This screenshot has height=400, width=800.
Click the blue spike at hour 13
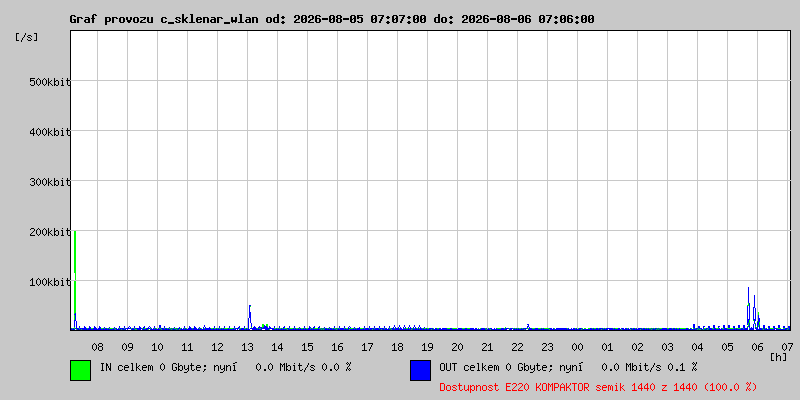tap(249, 317)
